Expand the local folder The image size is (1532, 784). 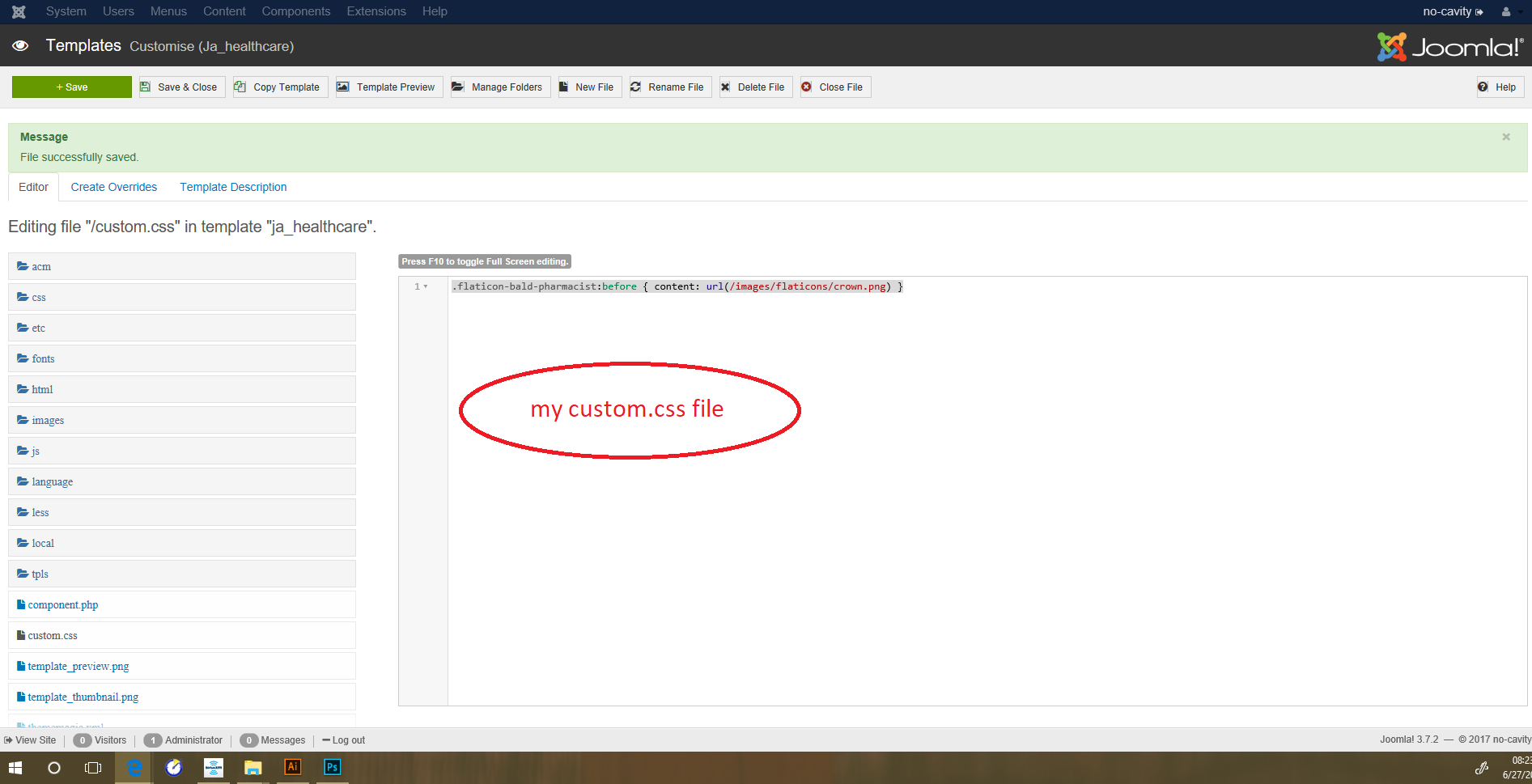[182, 543]
